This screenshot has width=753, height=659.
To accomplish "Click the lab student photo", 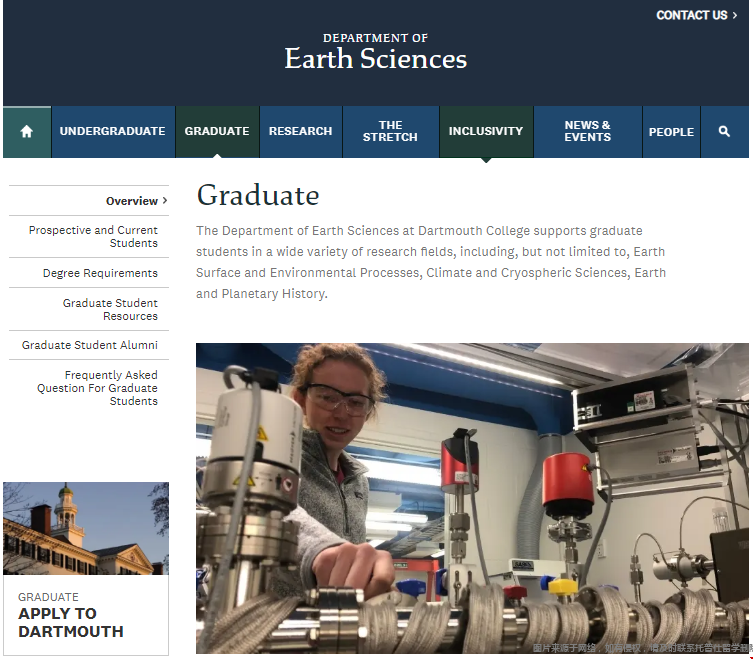I will [471, 498].
